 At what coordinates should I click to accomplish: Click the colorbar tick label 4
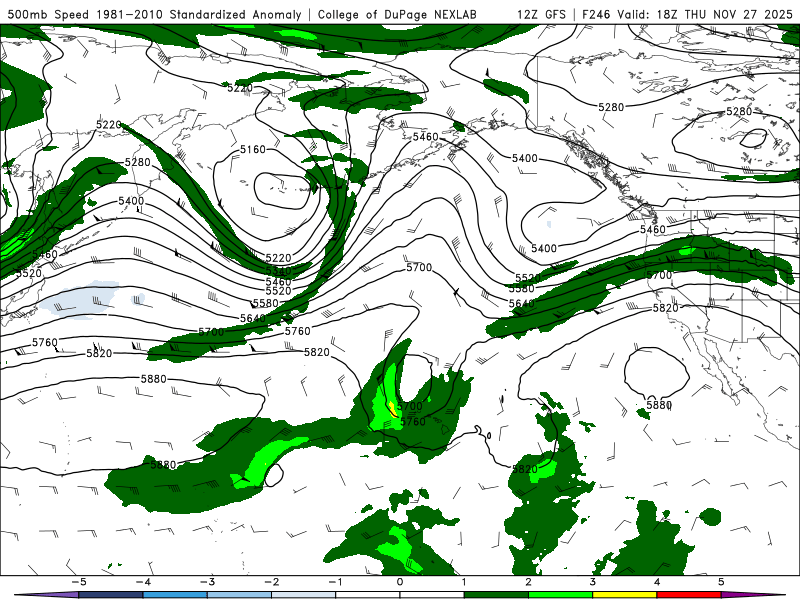click(x=657, y=582)
